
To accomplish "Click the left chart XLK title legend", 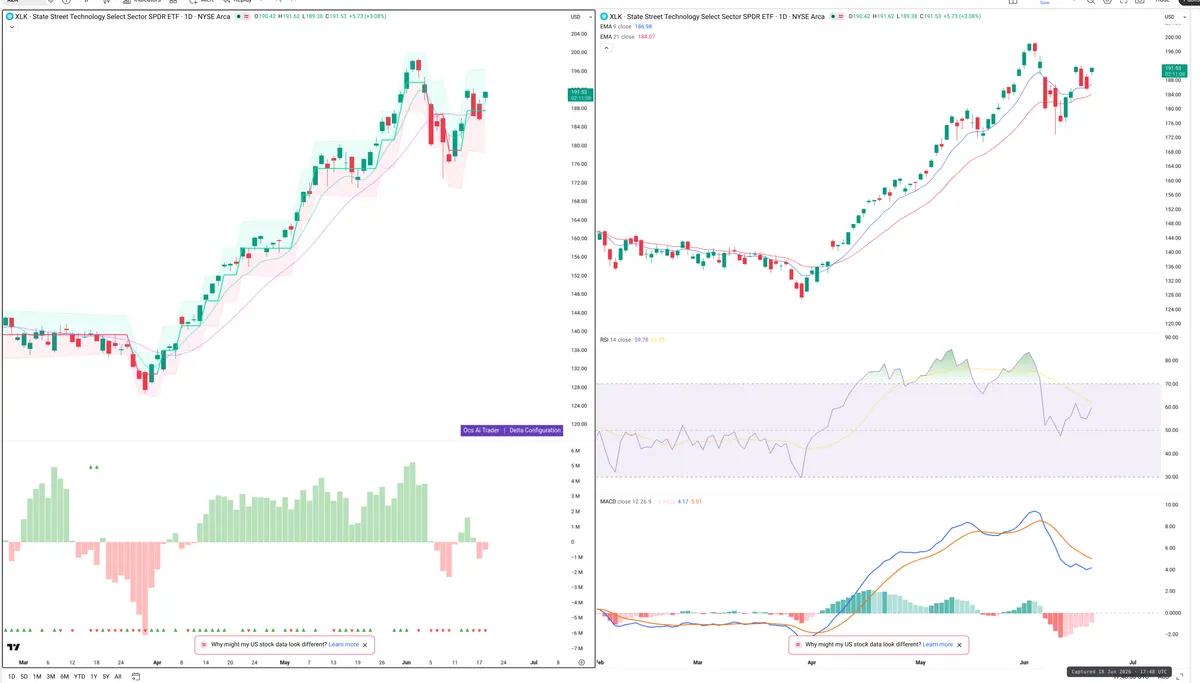I will [x=122, y=16].
